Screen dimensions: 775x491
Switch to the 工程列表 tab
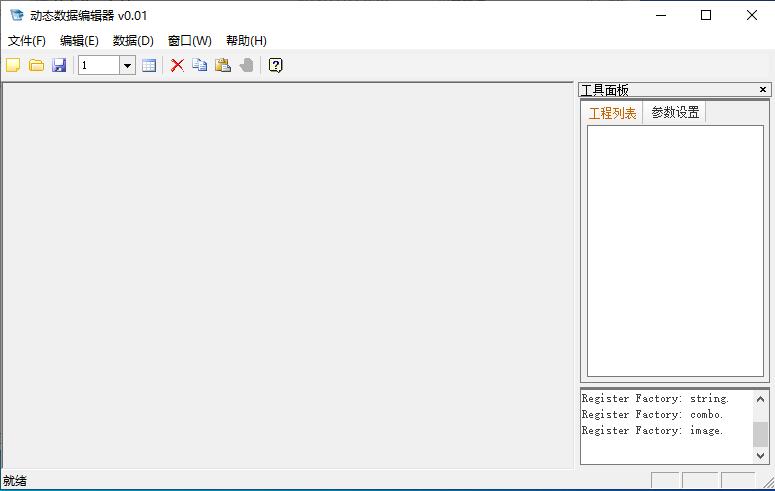click(x=612, y=113)
